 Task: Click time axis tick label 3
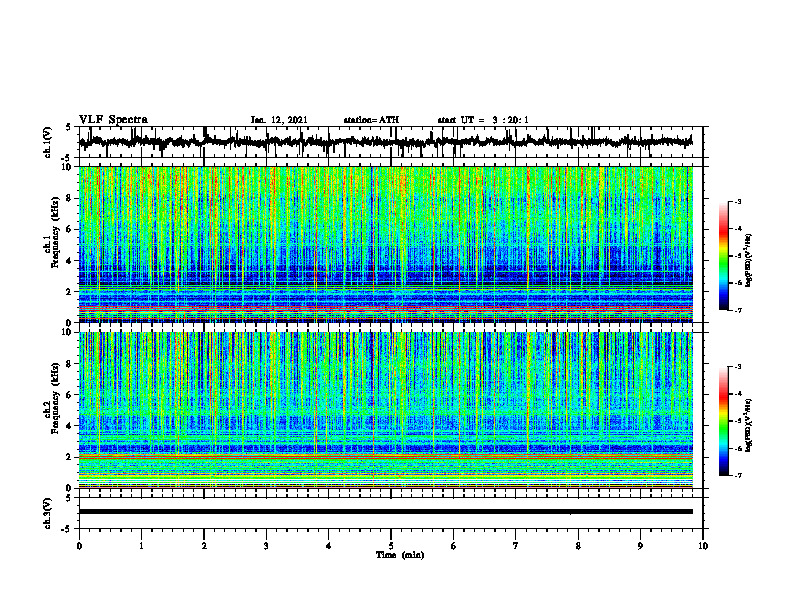click(266, 546)
